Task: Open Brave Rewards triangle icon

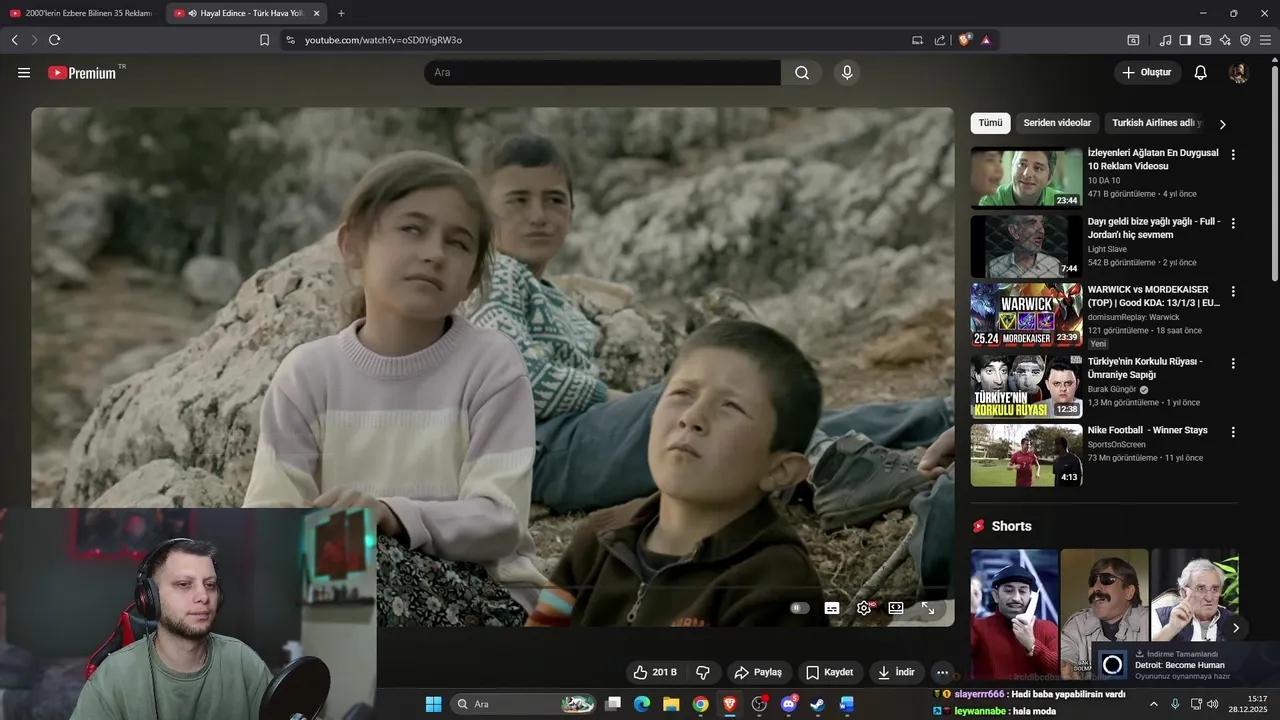Action: coord(985,40)
